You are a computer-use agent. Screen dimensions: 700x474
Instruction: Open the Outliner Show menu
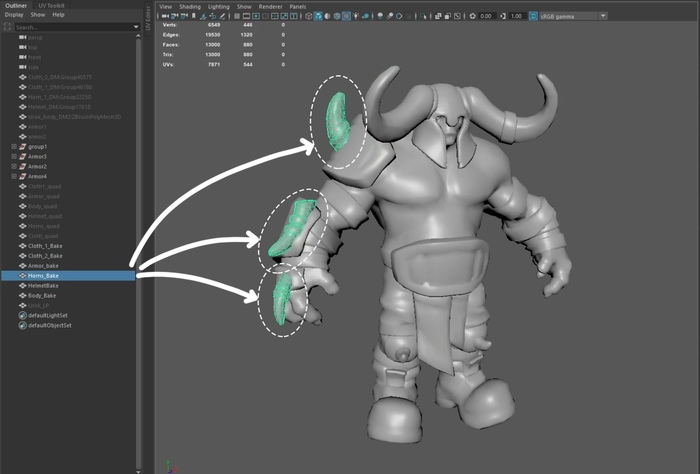coord(38,15)
